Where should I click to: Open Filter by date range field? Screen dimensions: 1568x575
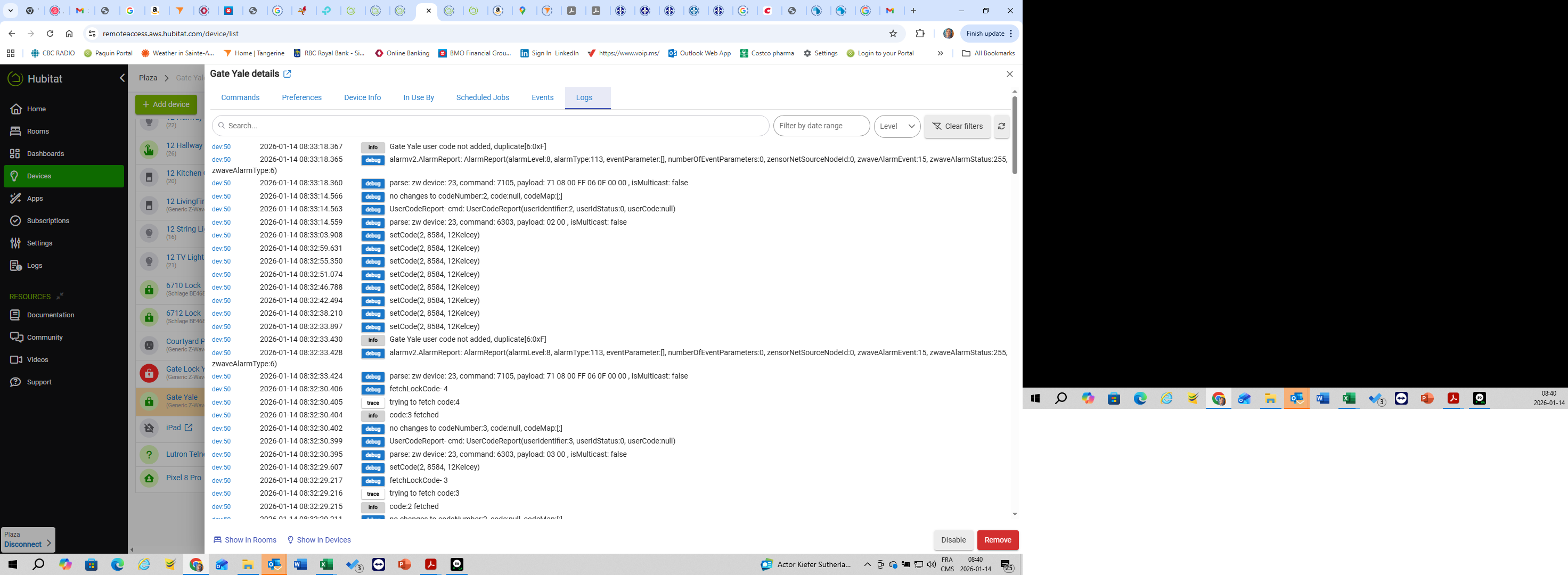pyautogui.click(x=821, y=126)
